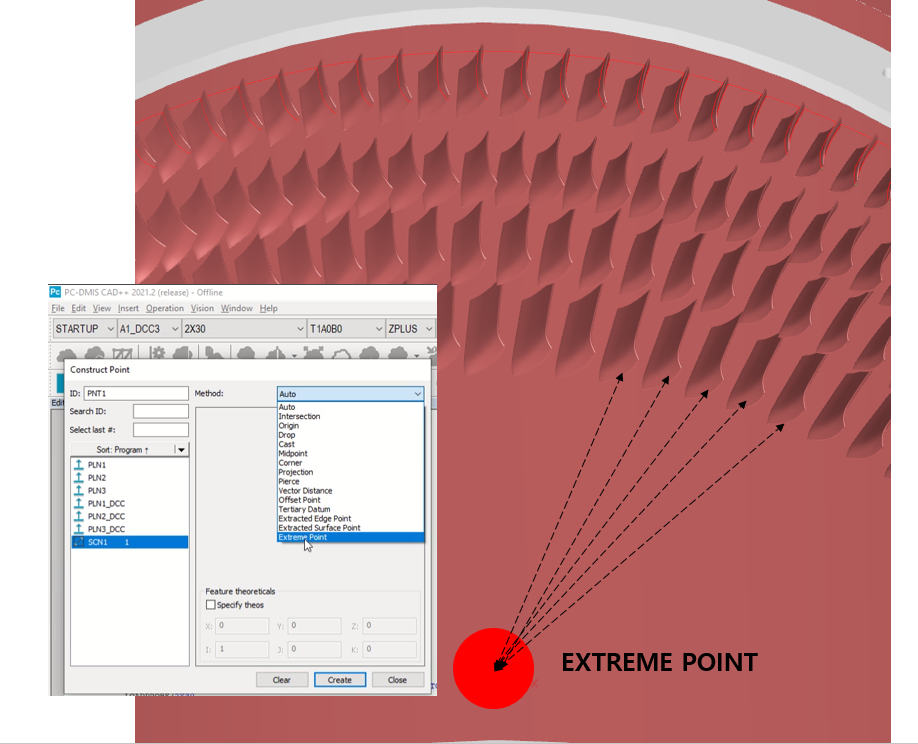Screen dimensions: 918x744
Task: Click the plane icon beside PLN2
Action: [x=79, y=478]
